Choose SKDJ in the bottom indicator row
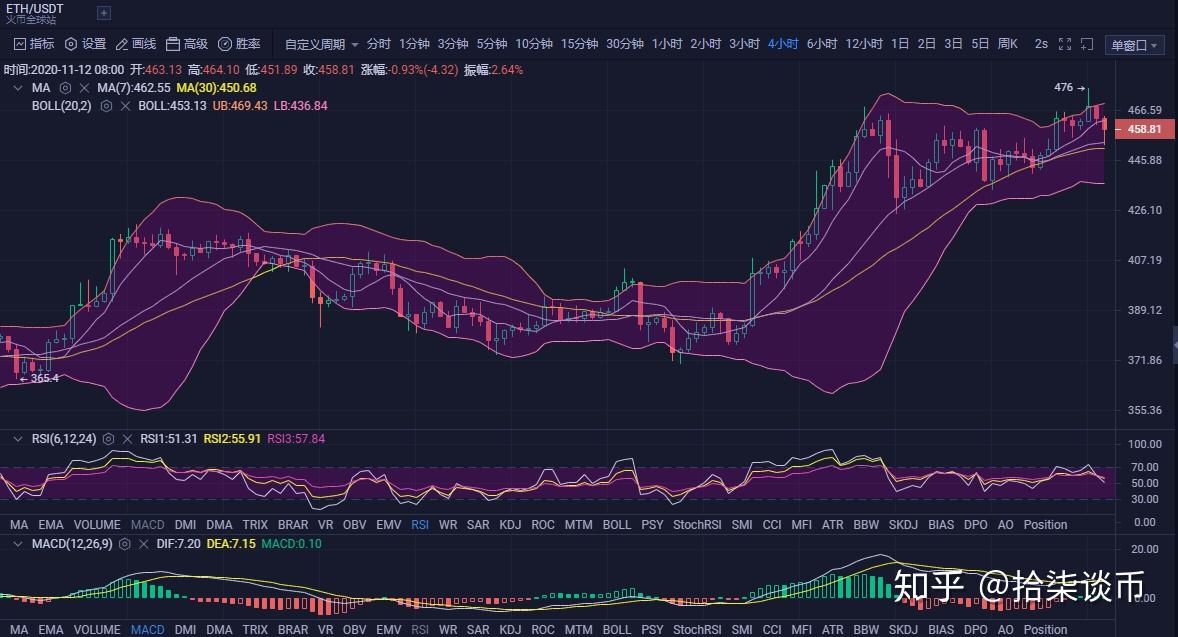Image resolution: width=1178 pixels, height=637 pixels. tap(903, 629)
